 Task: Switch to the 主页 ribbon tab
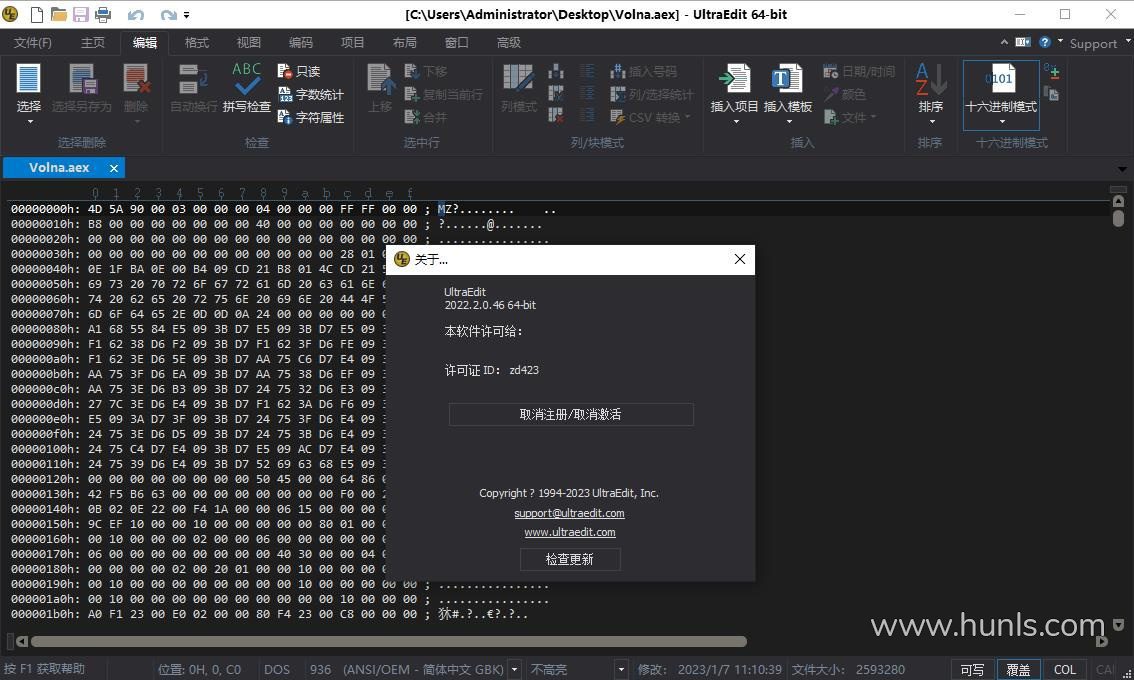(93, 43)
